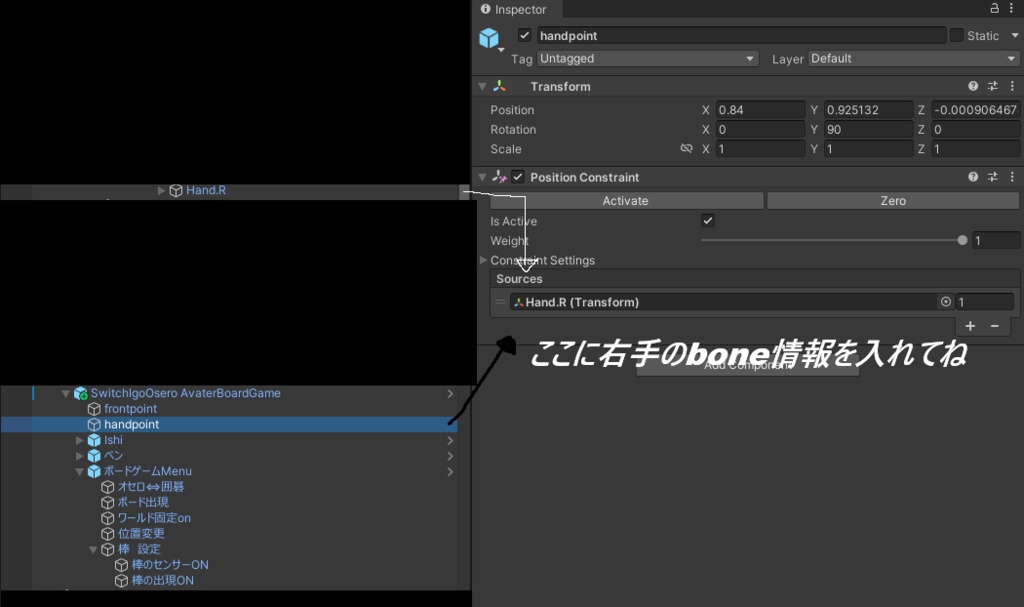Open the Layer dropdown showing Default
The width and height of the screenshot is (1024, 607).
click(x=914, y=59)
